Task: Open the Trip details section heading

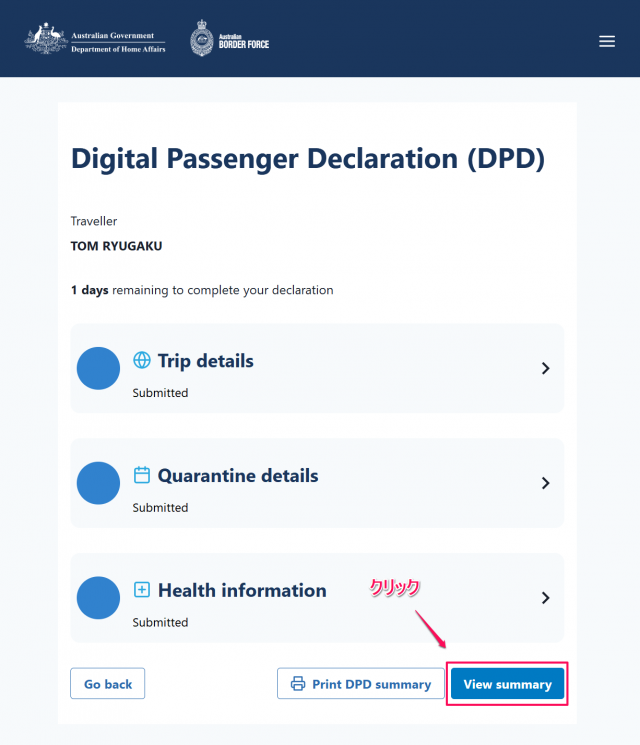Action: [x=206, y=361]
